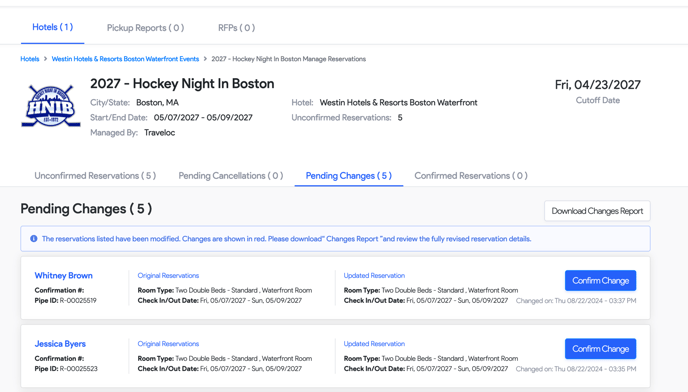Go to the Hotels breadcrumb link
Screen dimensions: 688x392
[30, 59]
